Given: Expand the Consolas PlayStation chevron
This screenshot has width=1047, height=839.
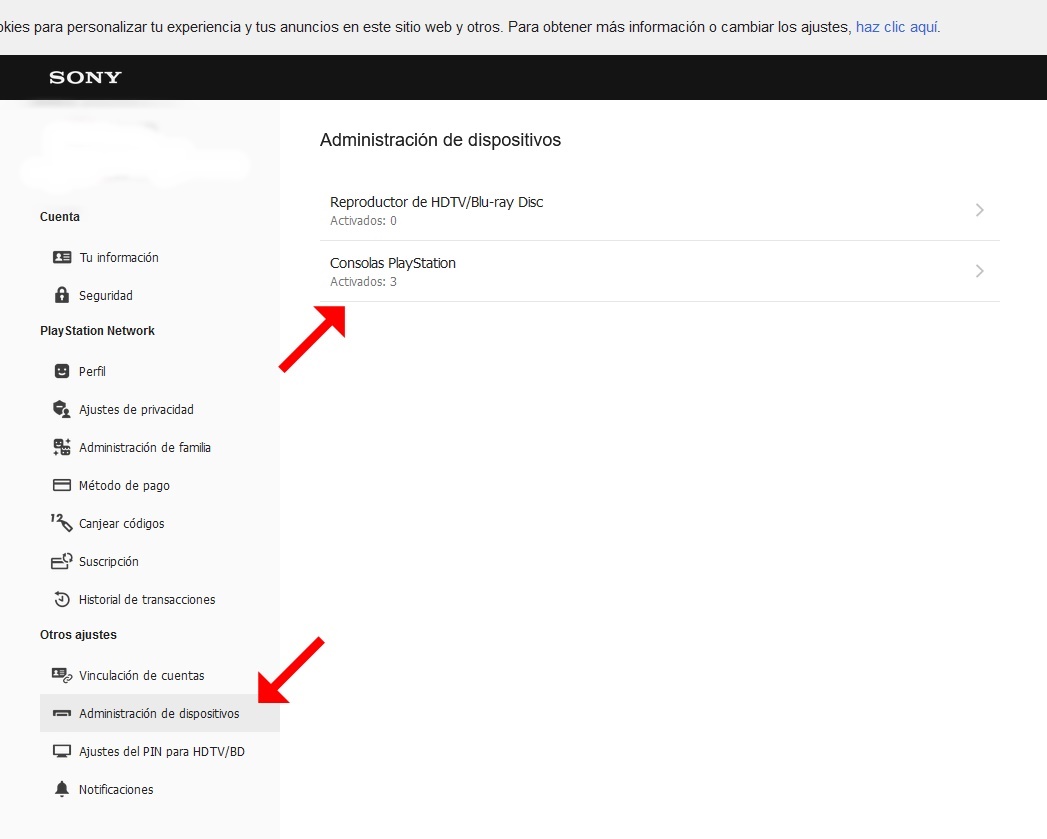Looking at the screenshot, I should [980, 271].
